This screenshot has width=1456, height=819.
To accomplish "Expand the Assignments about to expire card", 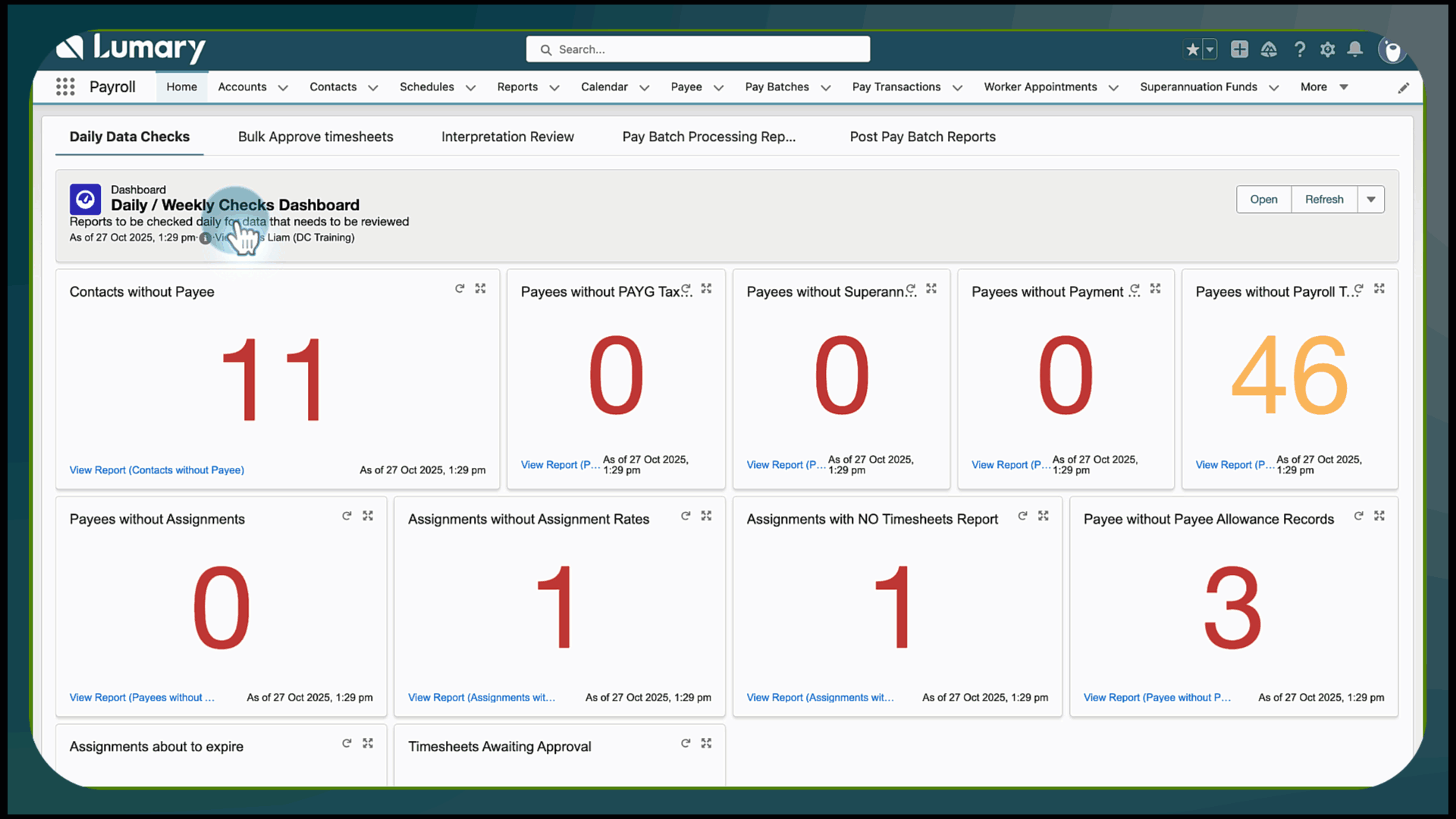I will (x=368, y=743).
